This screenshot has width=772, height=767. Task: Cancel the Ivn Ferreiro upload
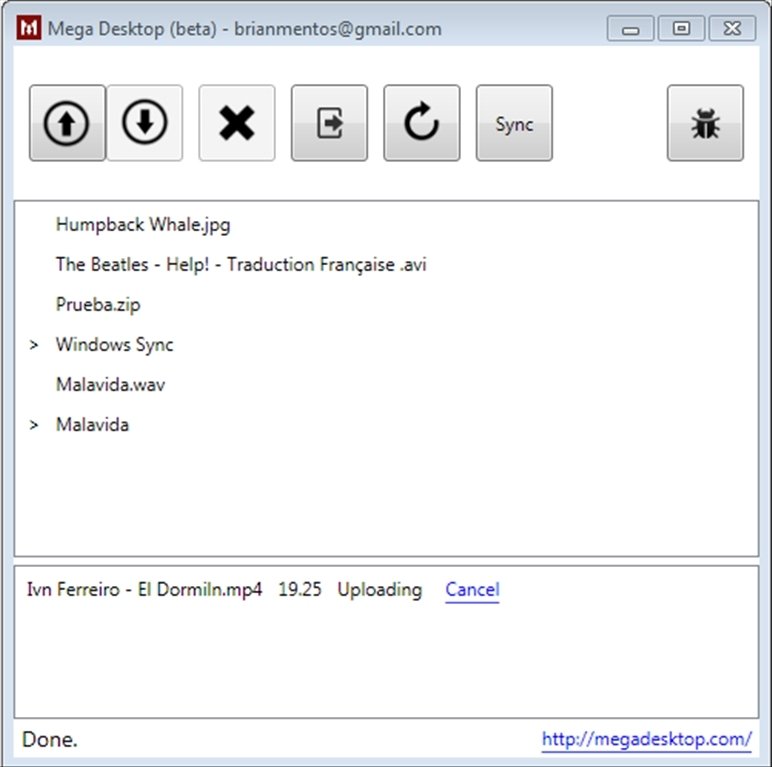[472, 589]
